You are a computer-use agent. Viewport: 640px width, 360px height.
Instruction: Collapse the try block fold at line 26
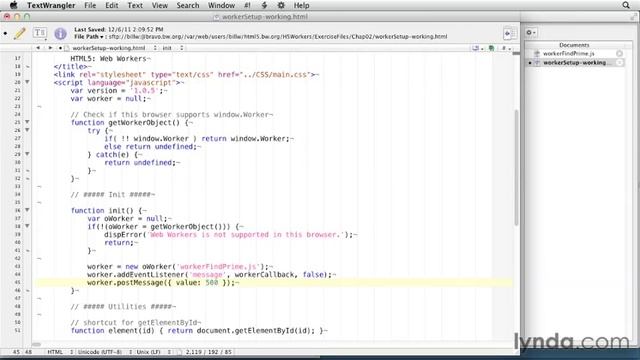coord(27,130)
